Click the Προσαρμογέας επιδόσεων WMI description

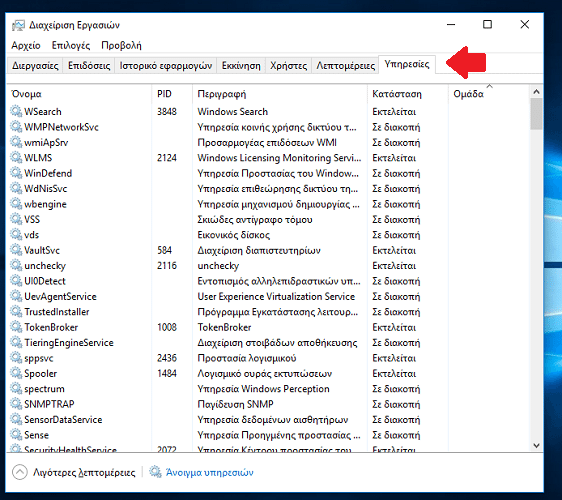[x=267, y=142]
